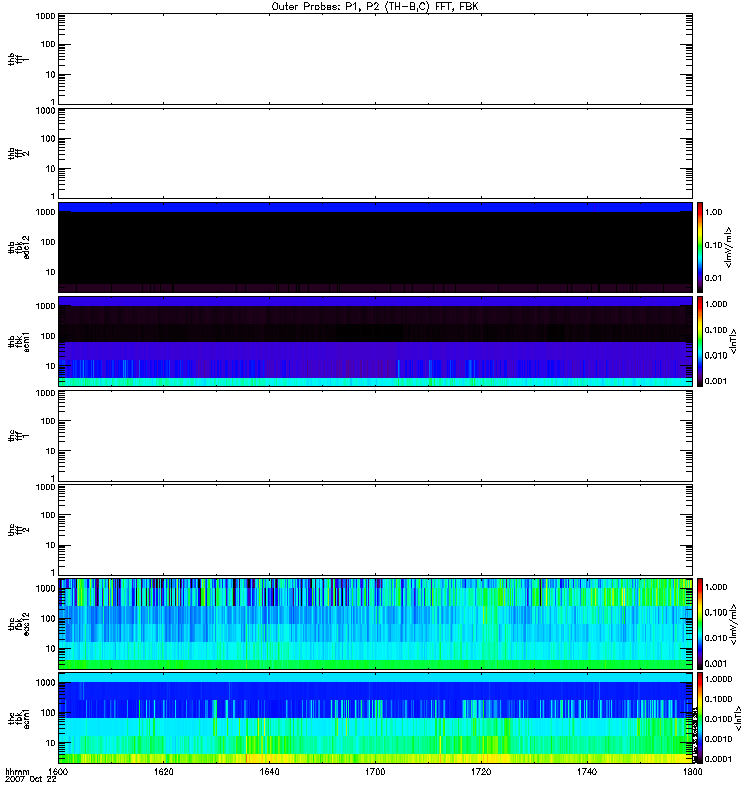Click inside the empty thb fff 1 panel
The width and height of the screenshot is (750, 800).
click(x=374, y=58)
